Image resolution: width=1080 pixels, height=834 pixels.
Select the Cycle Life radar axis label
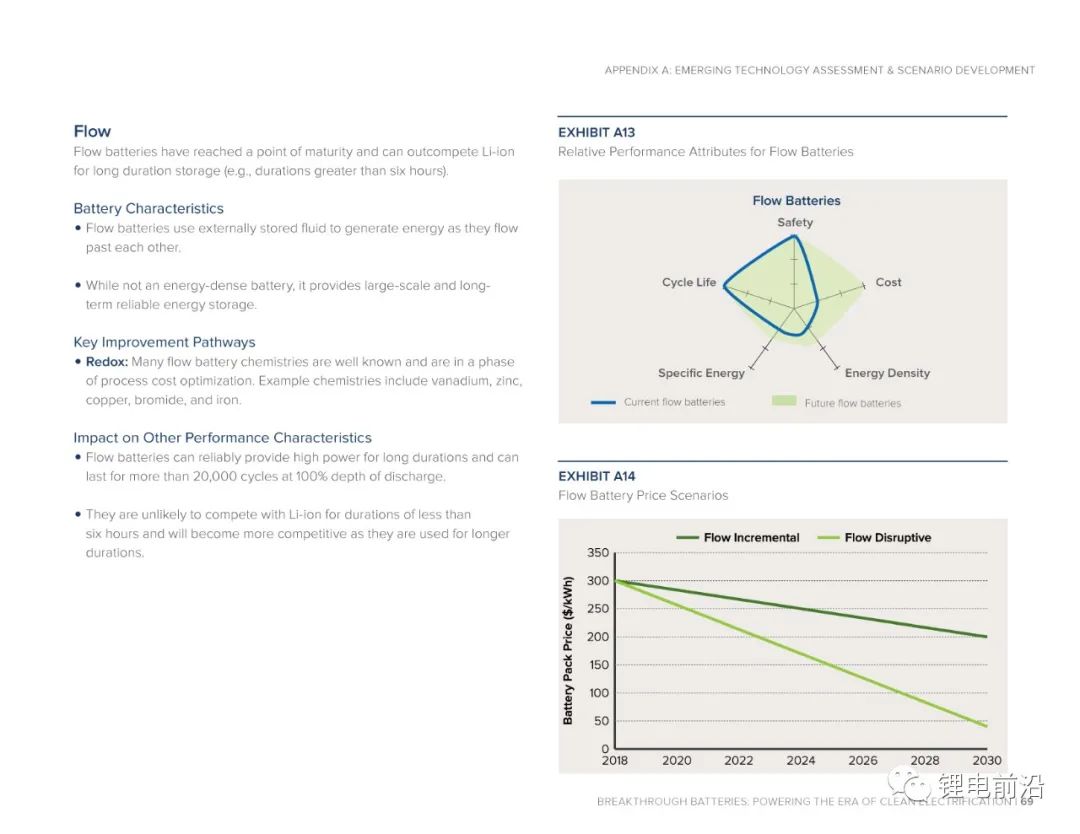[x=689, y=282]
